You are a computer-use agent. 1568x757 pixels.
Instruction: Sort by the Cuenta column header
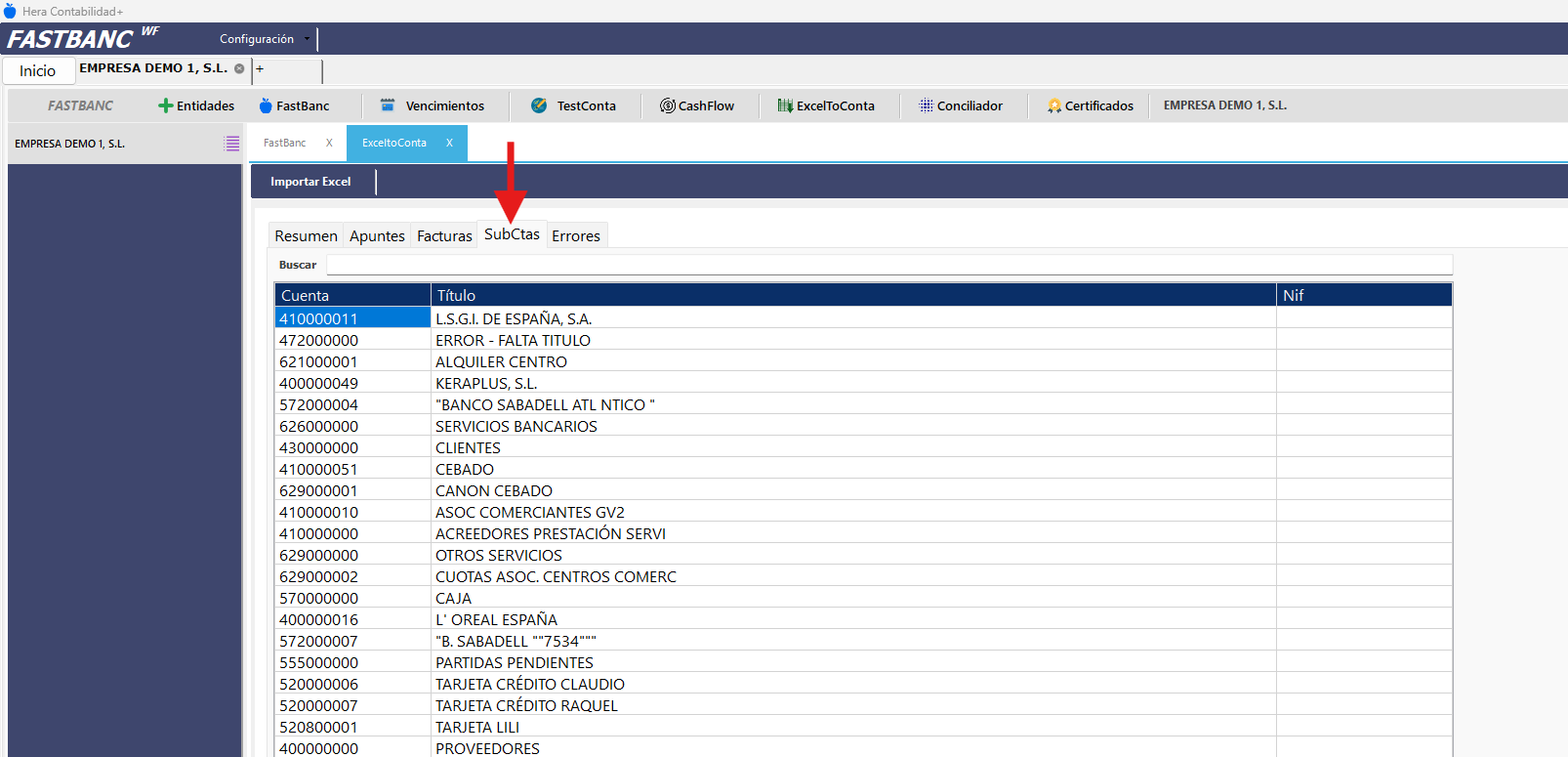pyautogui.click(x=352, y=295)
